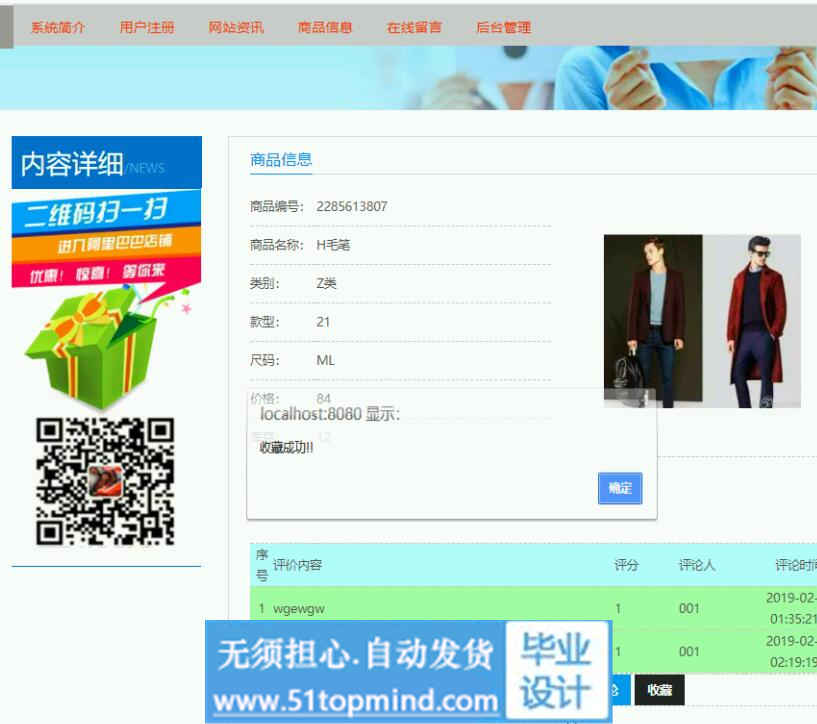This screenshot has width=817, height=724.
Task: Click the review time 02:19:19
Action: coord(793,663)
